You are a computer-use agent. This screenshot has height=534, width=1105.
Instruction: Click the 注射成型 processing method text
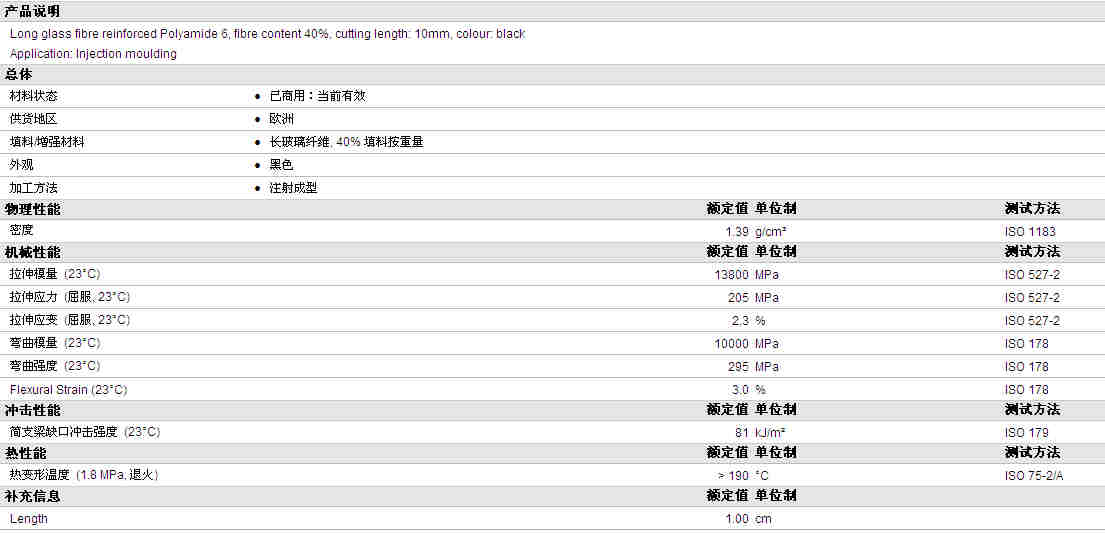click(x=293, y=189)
